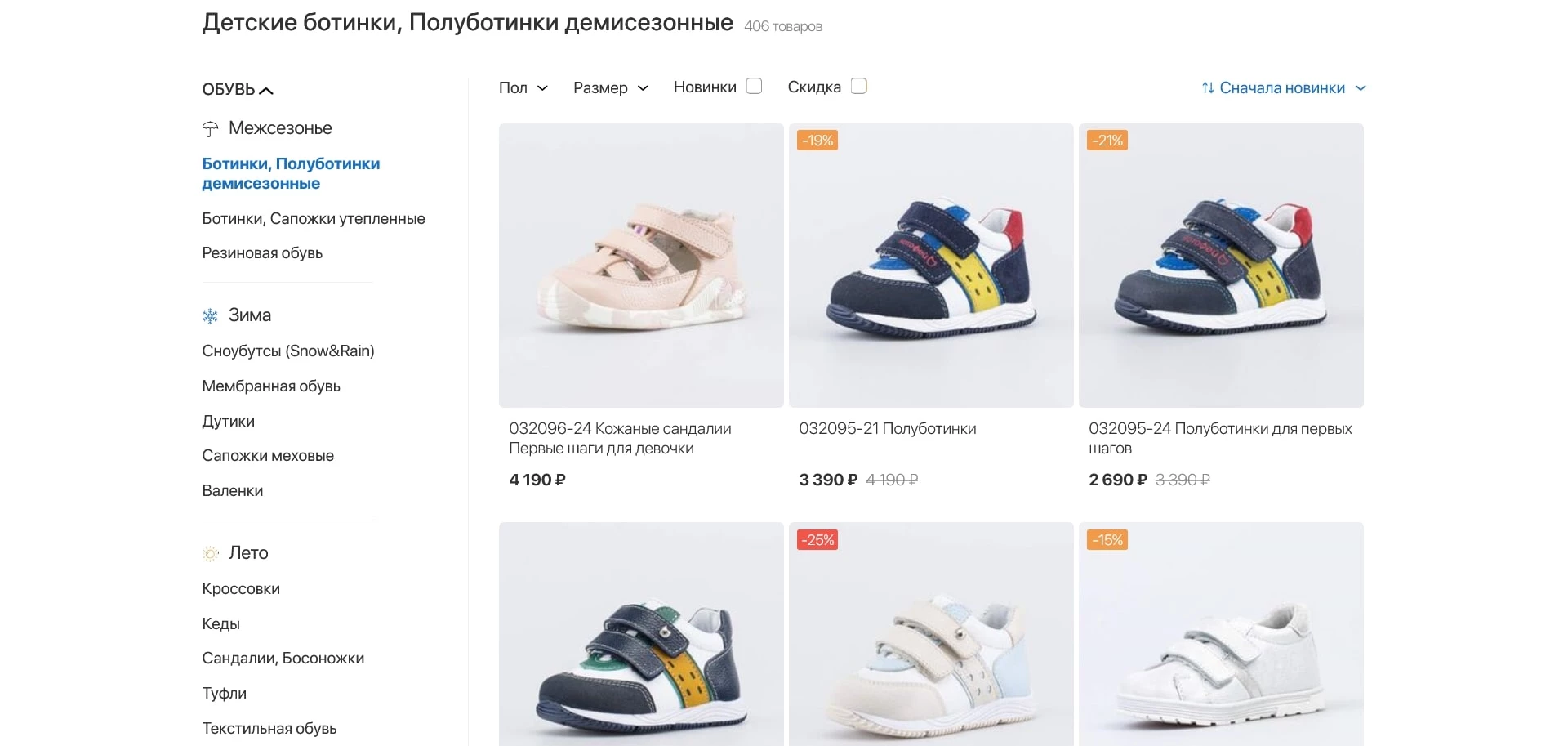Open Сандалии, Босоножки summer category

pyautogui.click(x=283, y=659)
